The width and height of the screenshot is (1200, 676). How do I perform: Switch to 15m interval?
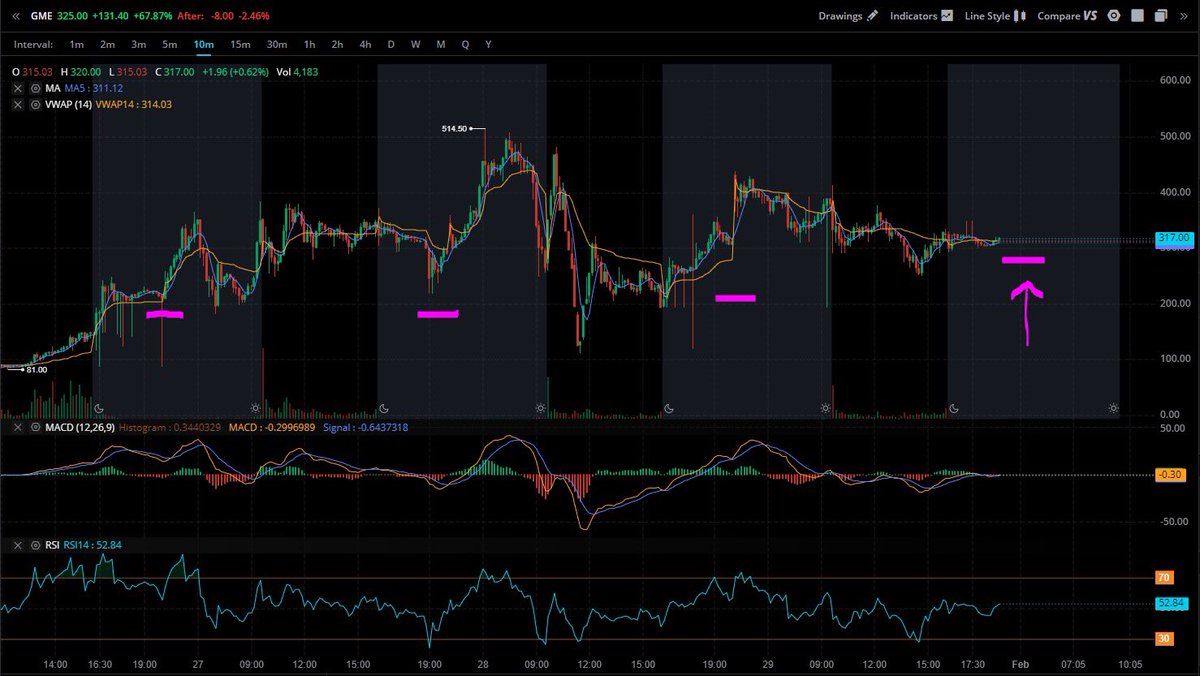[x=240, y=44]
